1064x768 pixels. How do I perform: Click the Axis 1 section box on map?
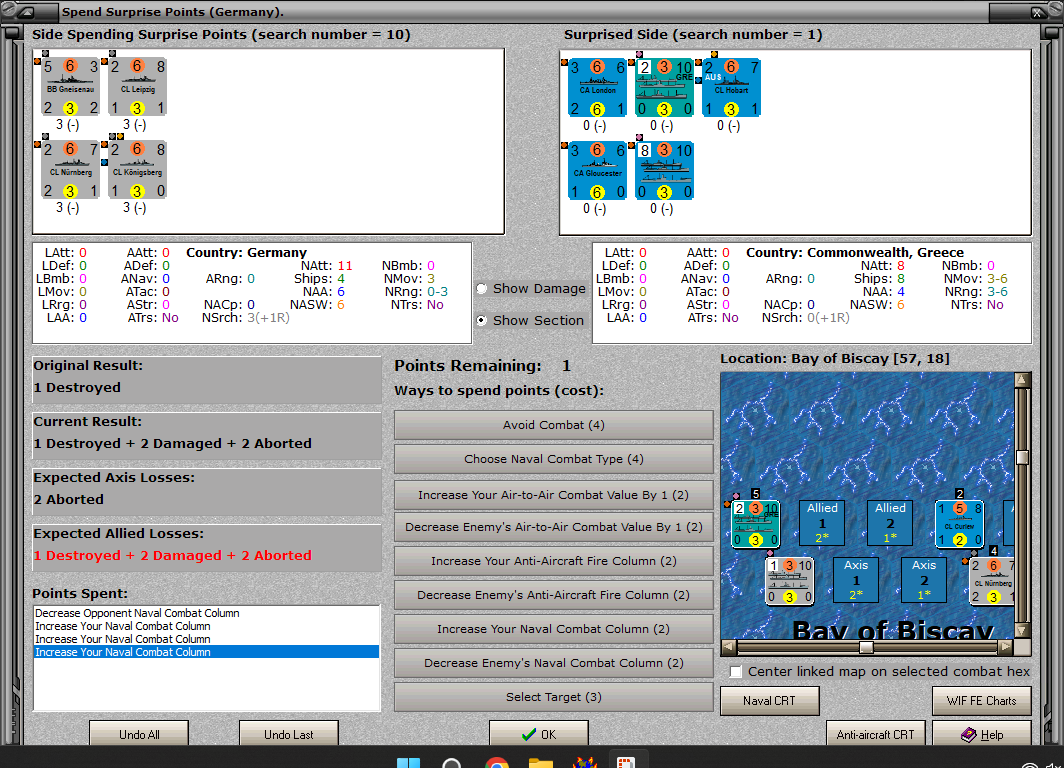856,580
